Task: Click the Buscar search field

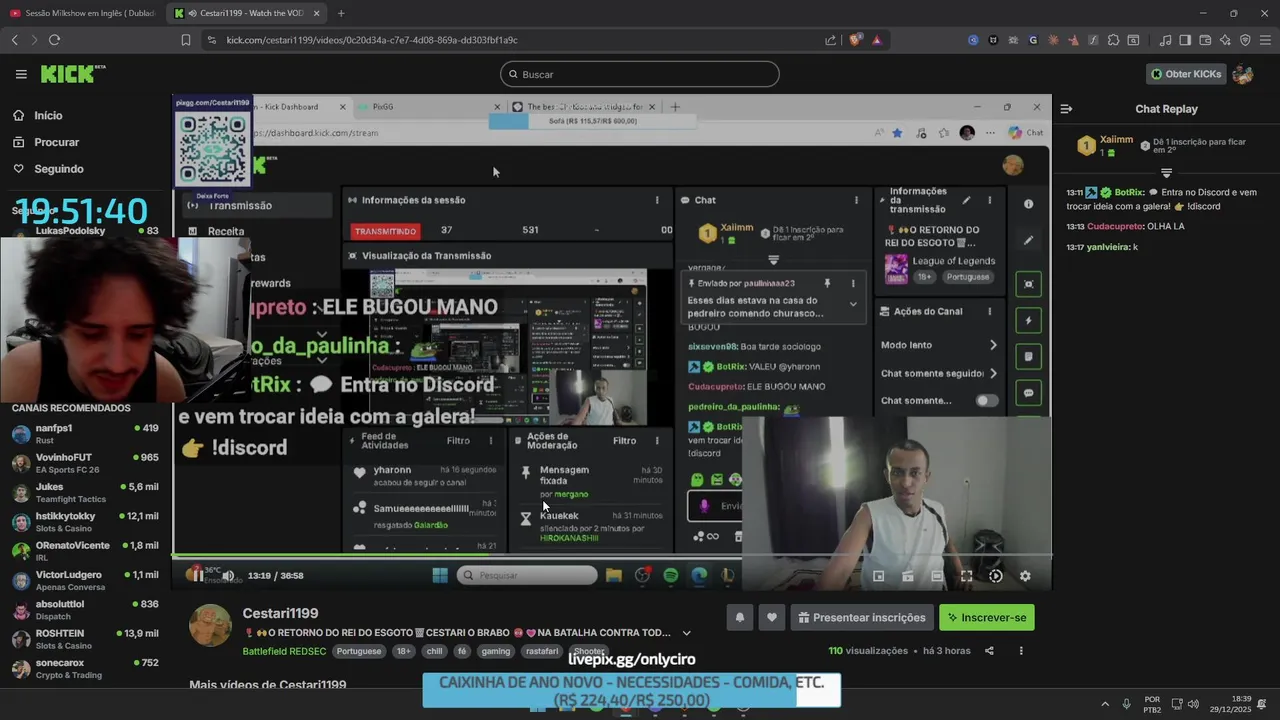Action: 640,74
